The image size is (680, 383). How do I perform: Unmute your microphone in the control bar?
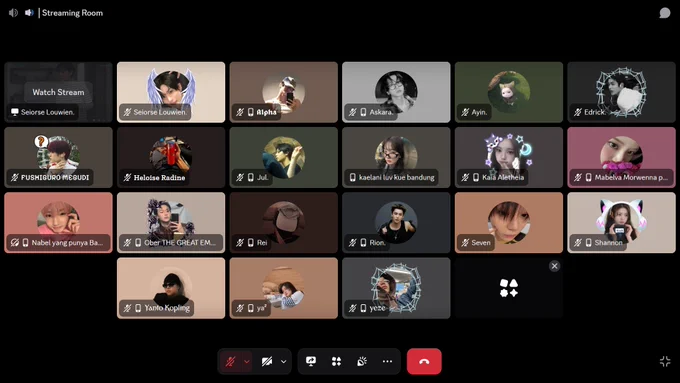(x=230, y=361)
